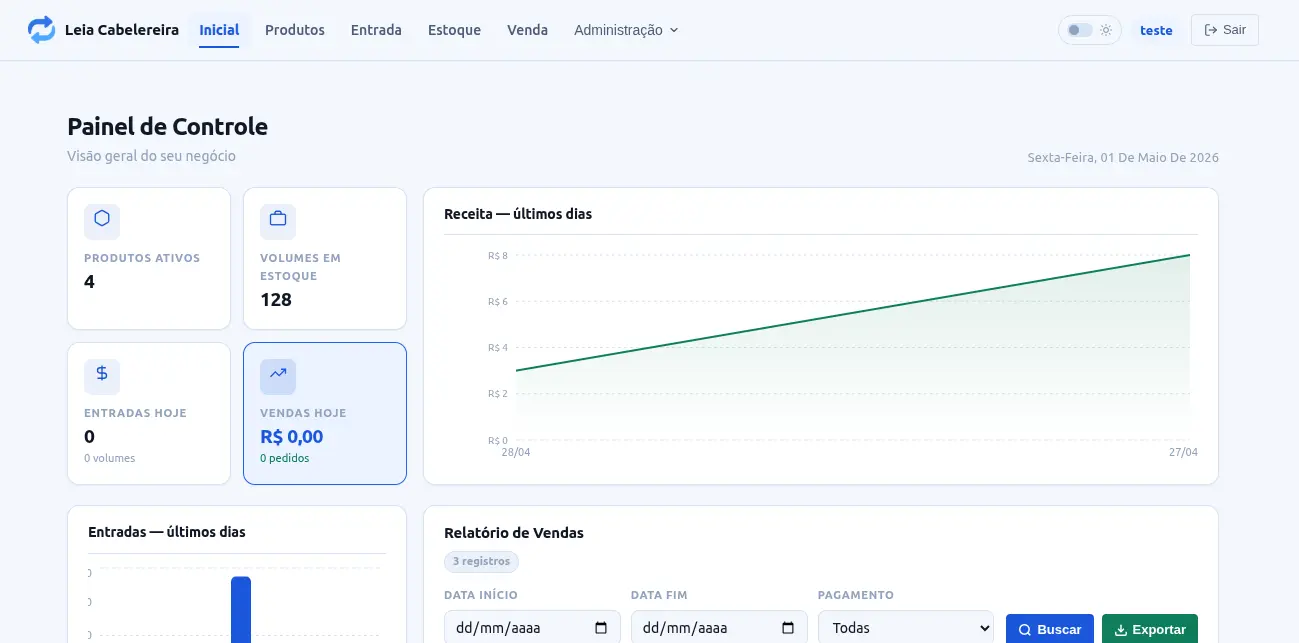
Task: Open the Venda page
Action: coord(527,30)
